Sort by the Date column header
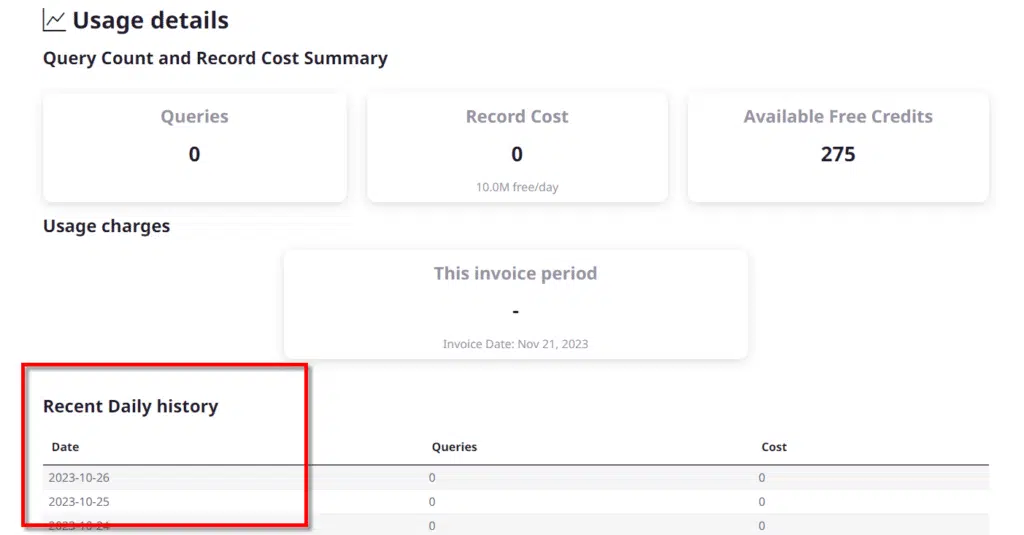Image resolution: width=1024 pixels, height=535 pixels. pos(65,447)
